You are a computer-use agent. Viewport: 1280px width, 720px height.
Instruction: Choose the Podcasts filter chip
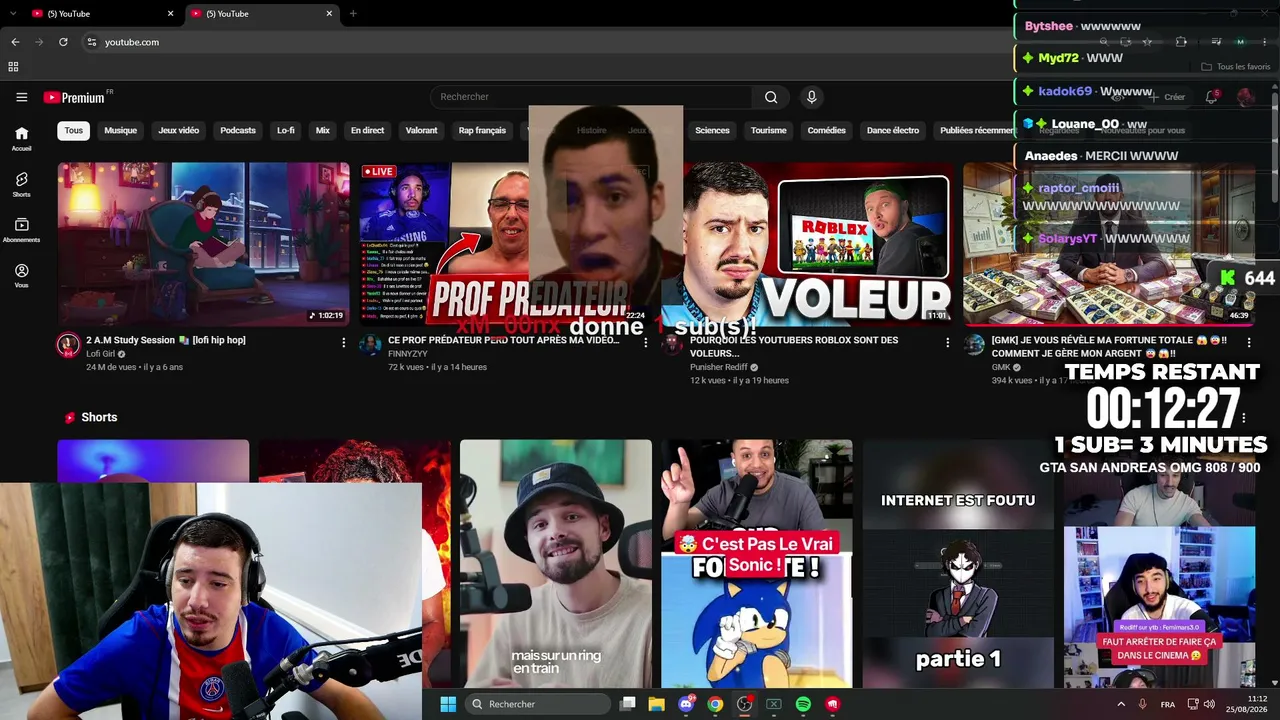[x=238, y=130]
